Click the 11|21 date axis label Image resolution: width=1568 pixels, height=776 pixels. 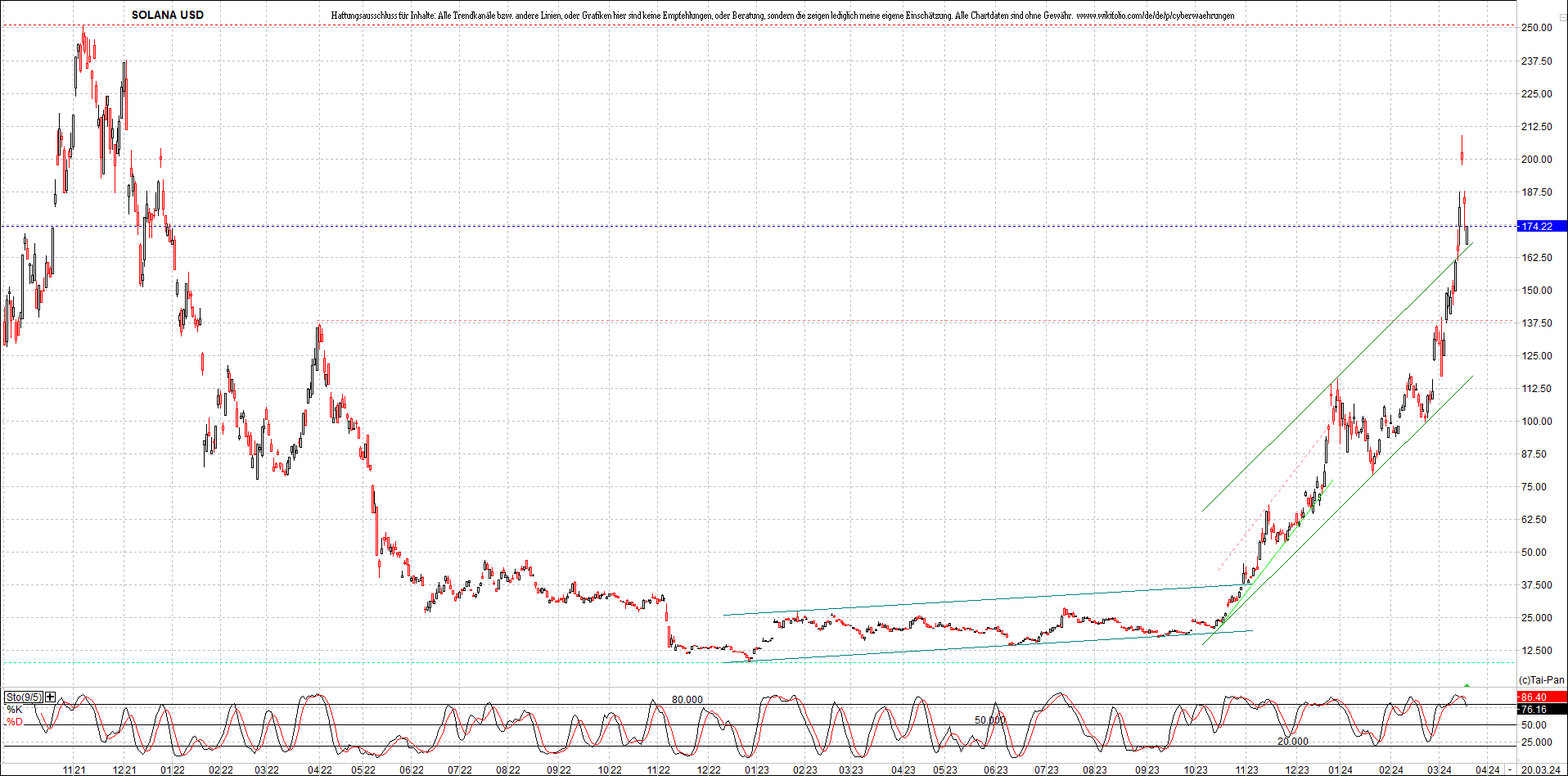pos(74,770)
